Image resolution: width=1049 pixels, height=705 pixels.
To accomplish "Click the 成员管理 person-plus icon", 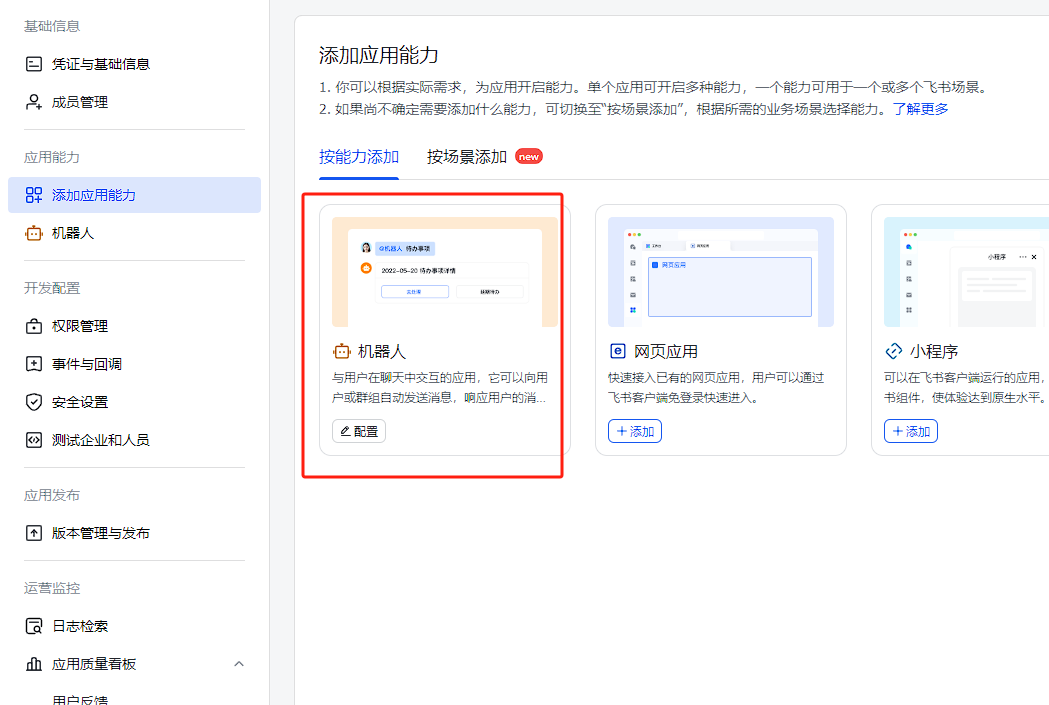I will pos(33,102).
